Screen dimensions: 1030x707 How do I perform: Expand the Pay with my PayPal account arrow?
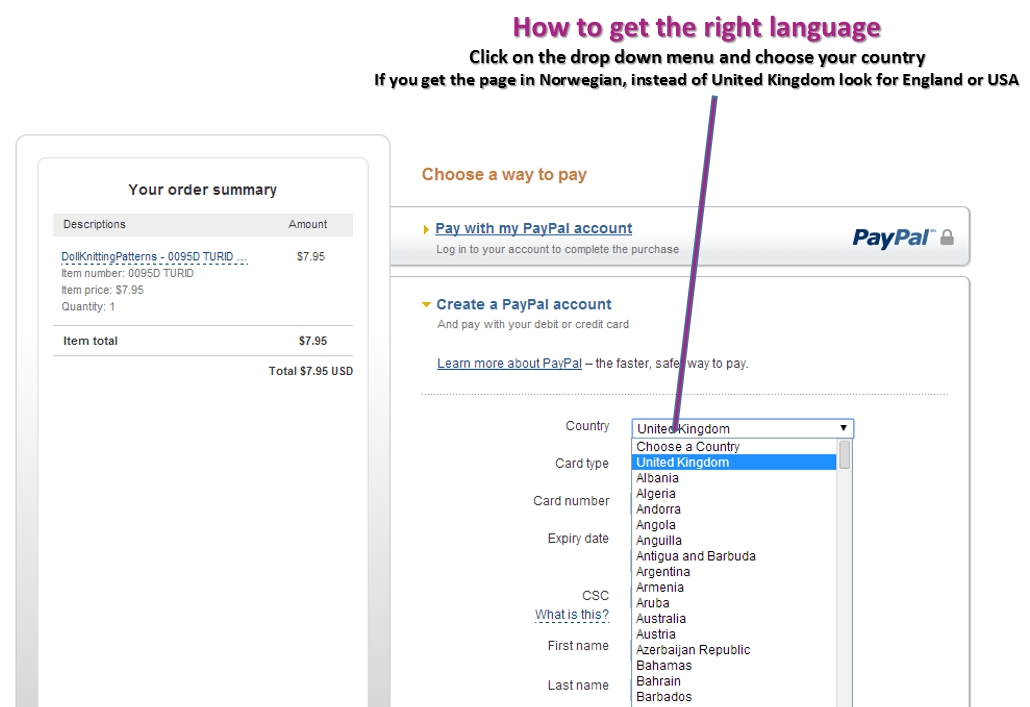(x=426, y=229)
